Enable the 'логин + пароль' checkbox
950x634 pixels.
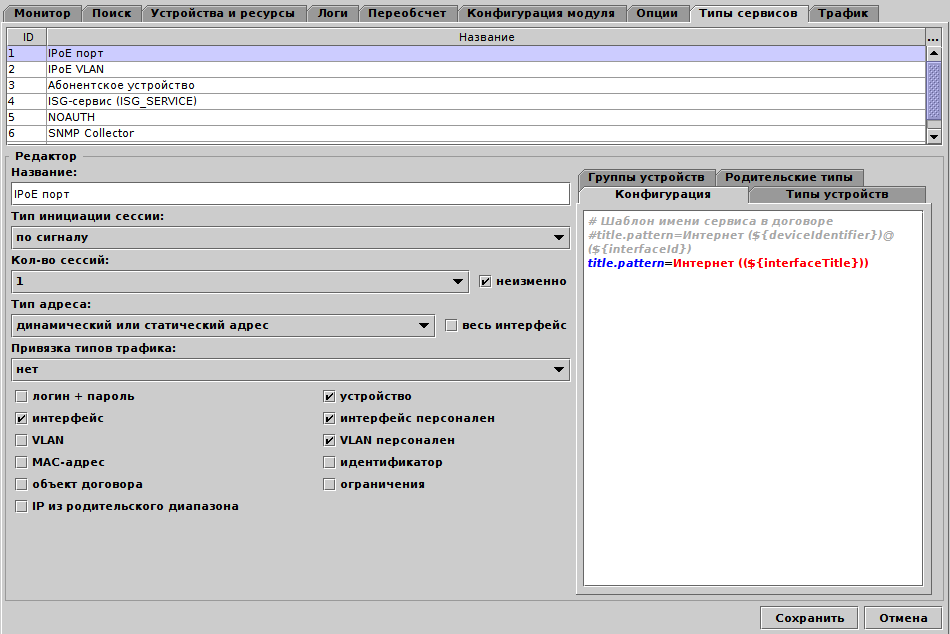point(21,396)
